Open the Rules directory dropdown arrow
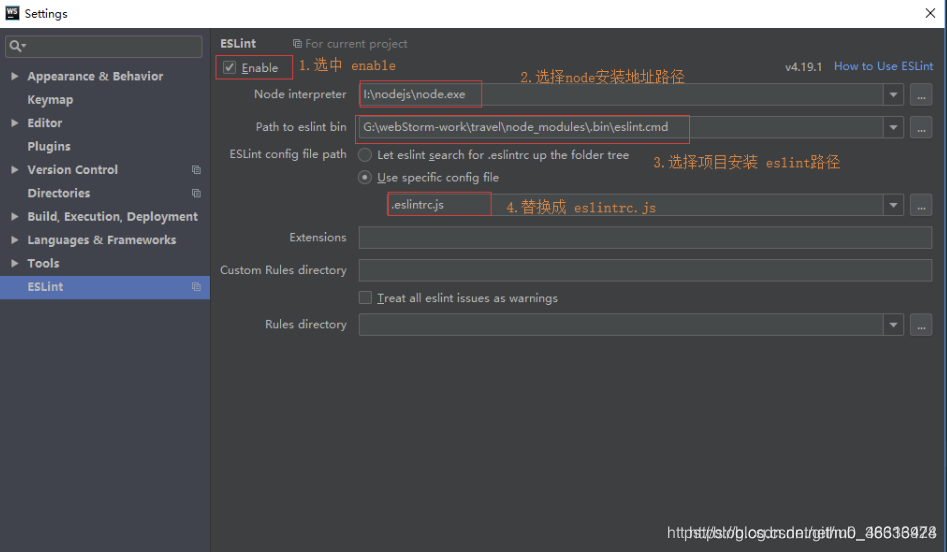The height and width of the screenshot is (552, 947). click(893, 325)
